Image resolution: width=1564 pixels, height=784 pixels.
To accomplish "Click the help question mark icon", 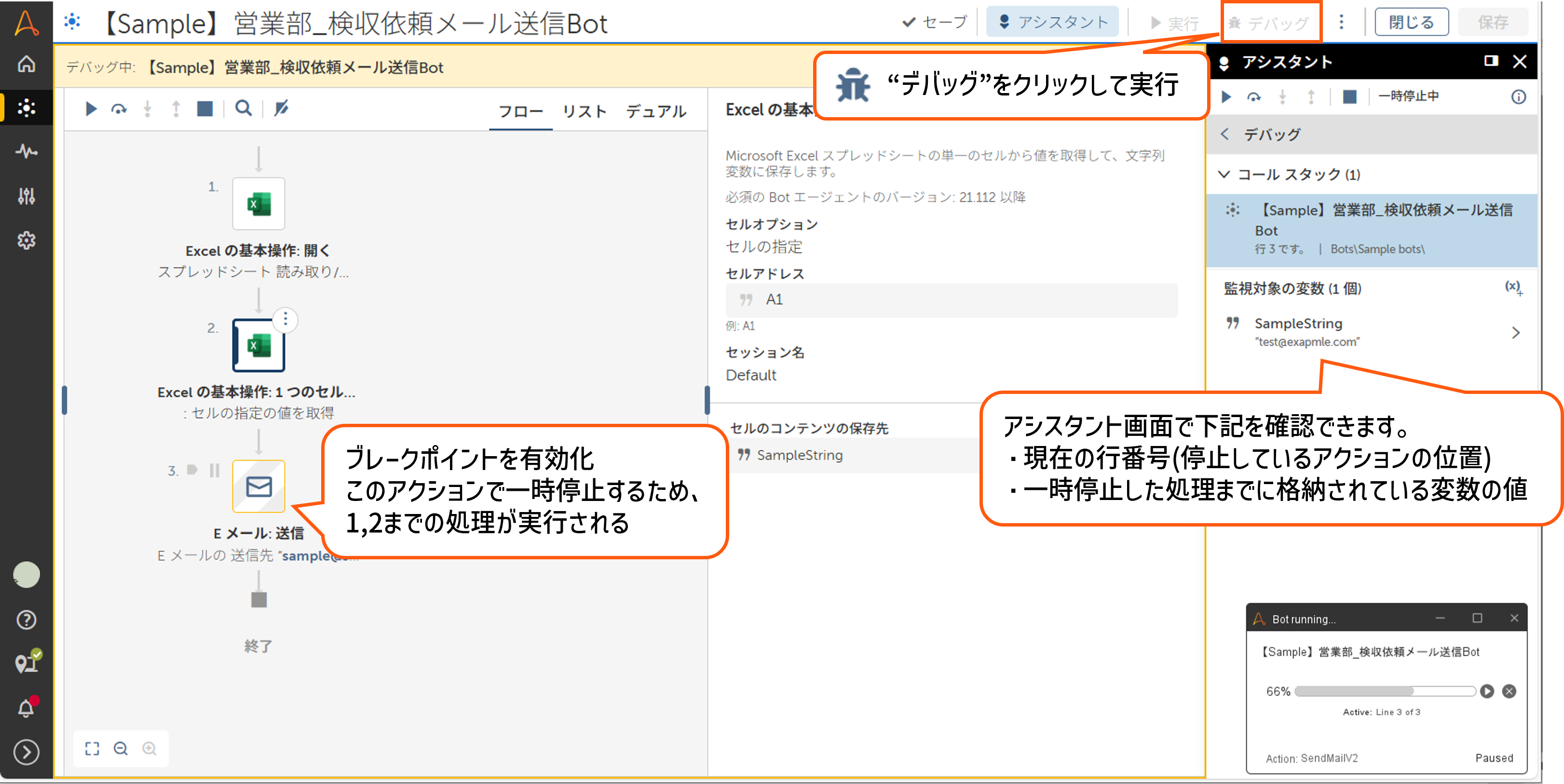I will click(x=26, y=620).
